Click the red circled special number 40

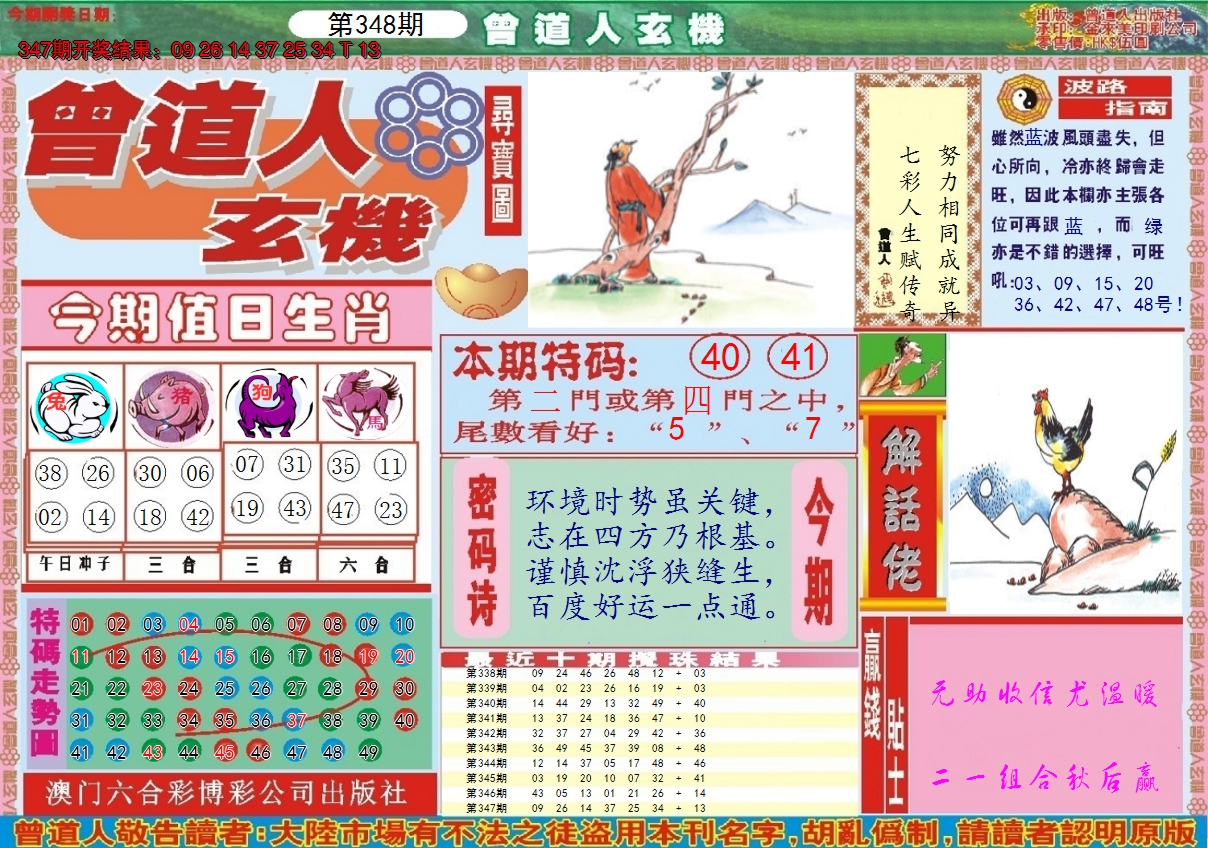(x=720, y=358)
